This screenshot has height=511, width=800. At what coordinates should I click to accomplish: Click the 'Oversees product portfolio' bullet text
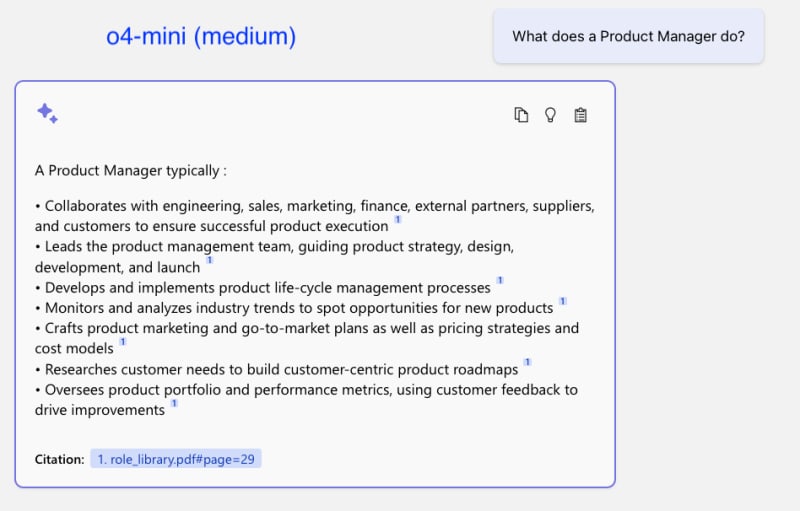coord(307,400)
